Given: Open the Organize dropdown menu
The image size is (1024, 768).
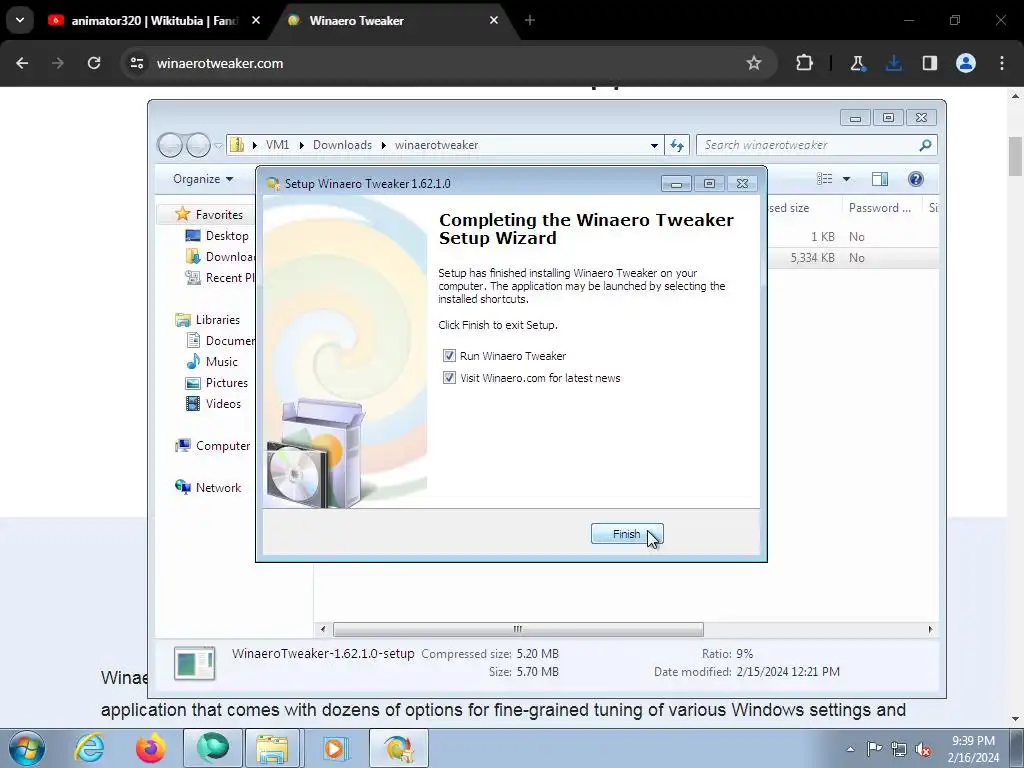Looking at the screenshot, I should (x=202, y=179).
